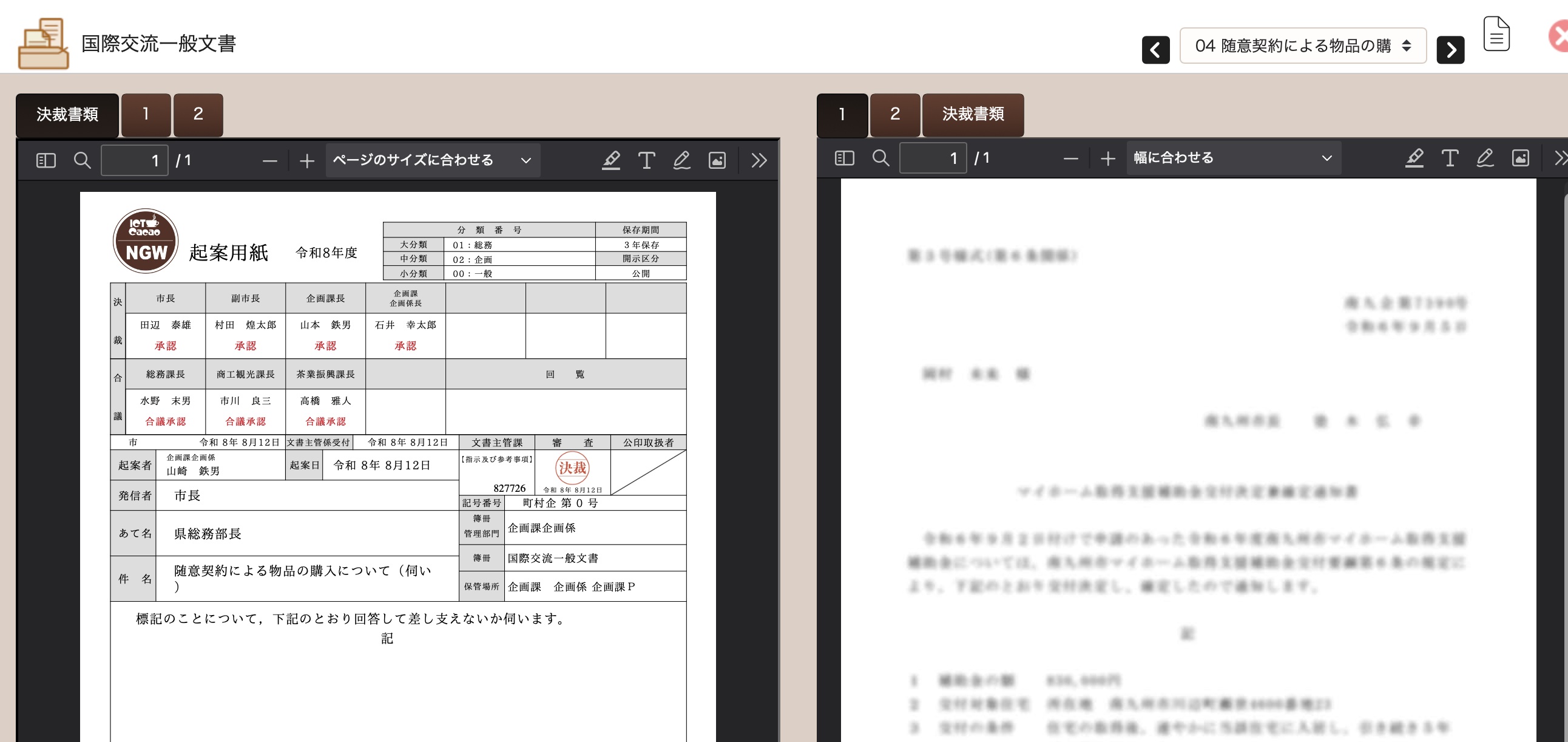Select left panel 決裁書類 tab

(67, 115)
